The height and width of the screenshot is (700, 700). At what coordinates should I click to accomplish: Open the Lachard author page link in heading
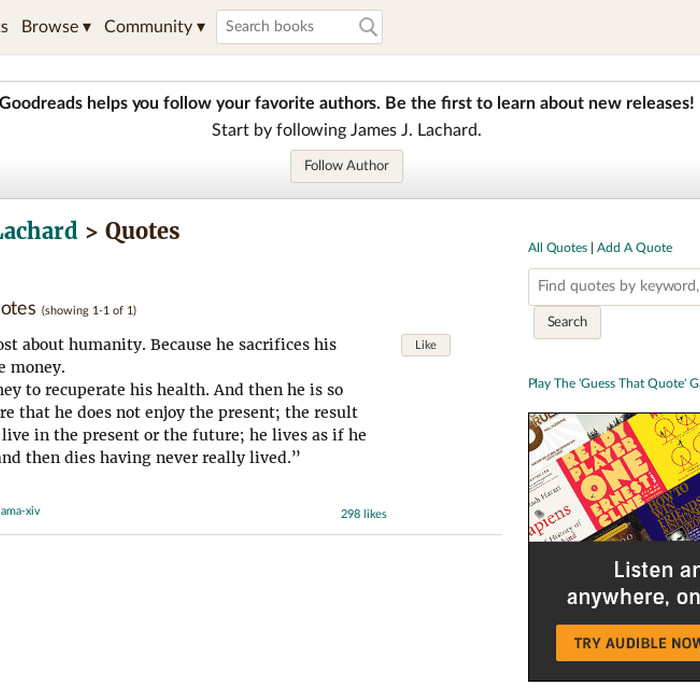[x=38, y=231]
